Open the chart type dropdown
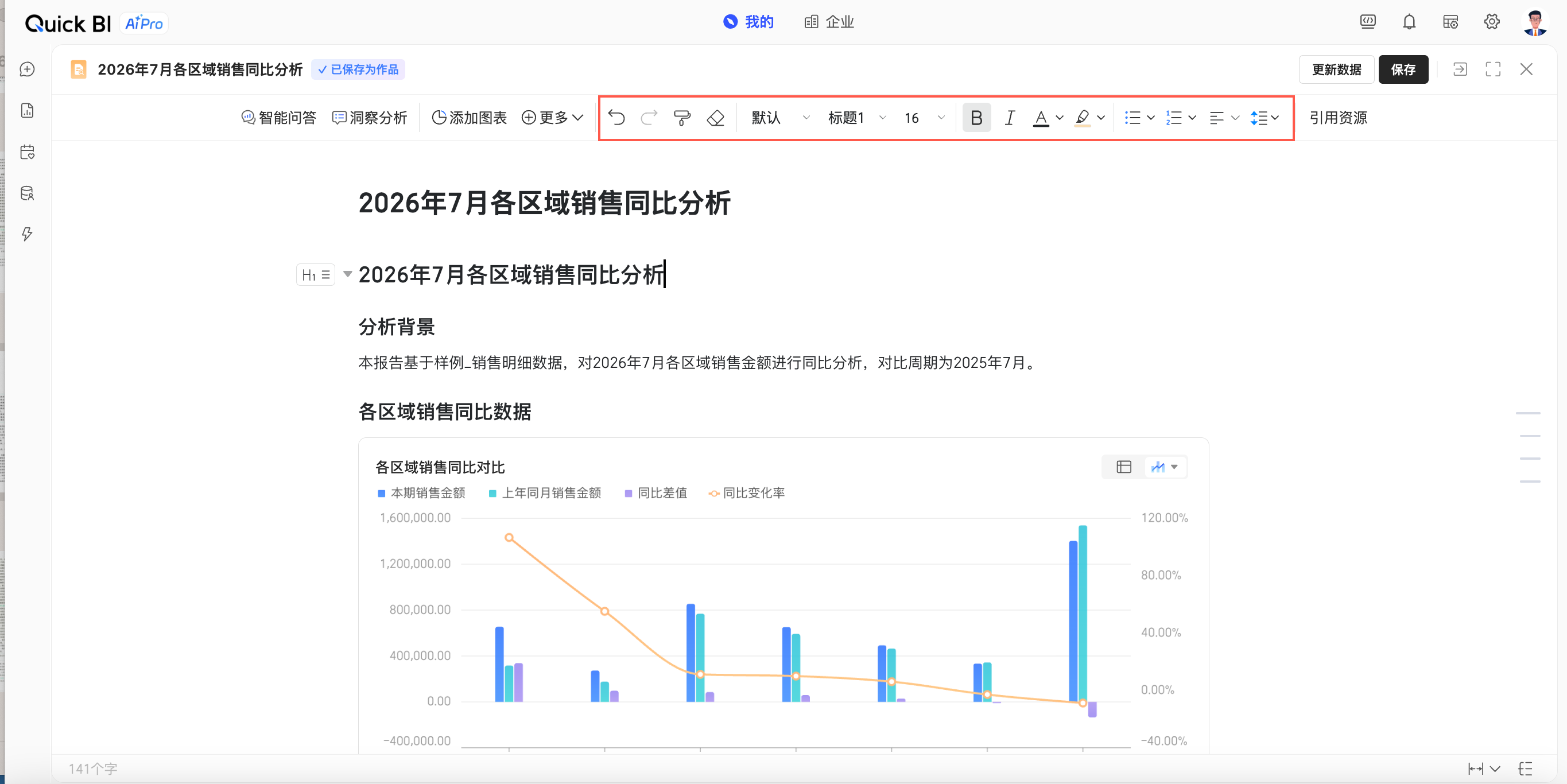This screenshot has height=784, width=1567. [x=1164, y=467]
